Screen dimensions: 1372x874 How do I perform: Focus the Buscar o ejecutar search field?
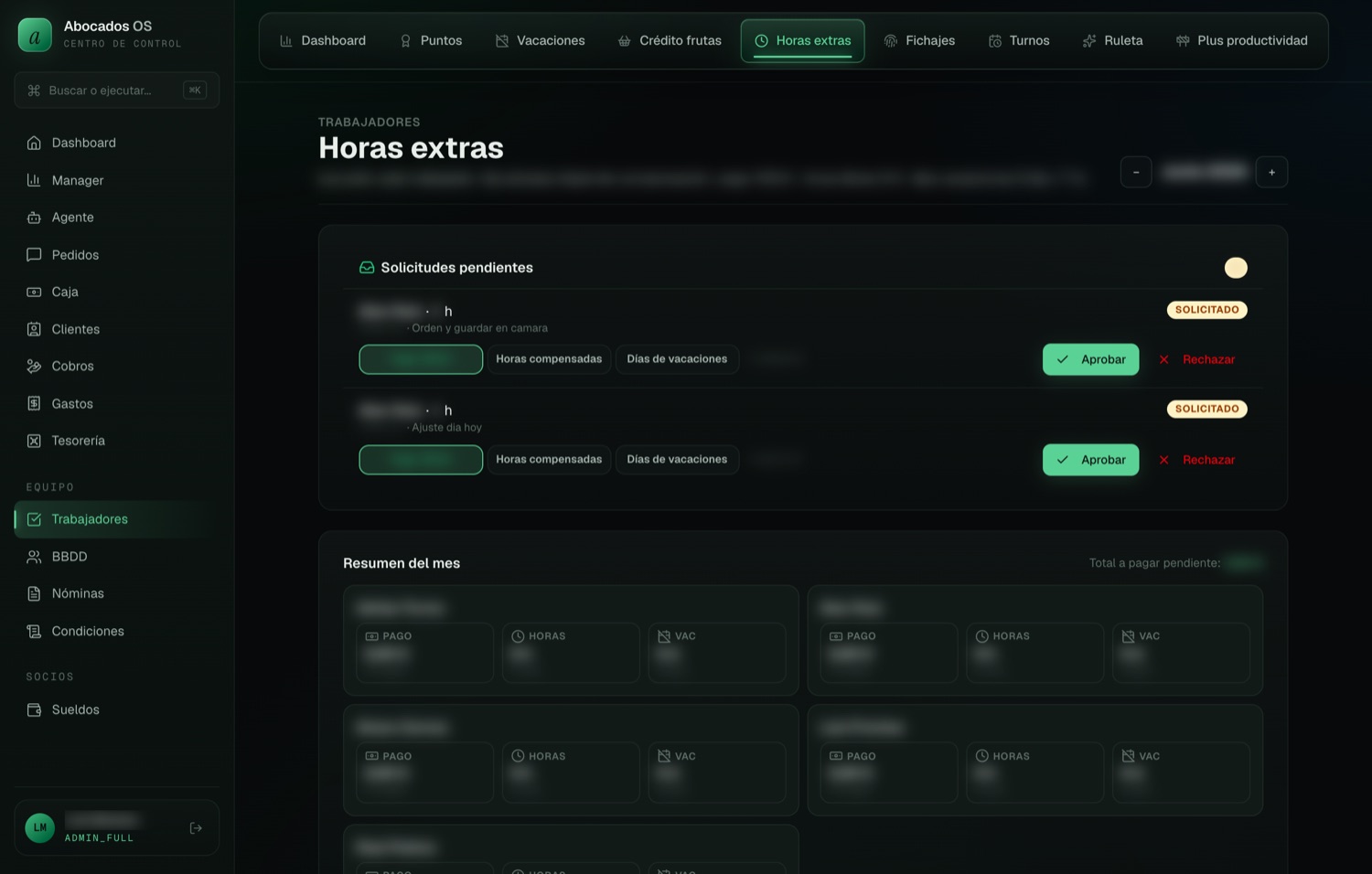click(116, 91)
